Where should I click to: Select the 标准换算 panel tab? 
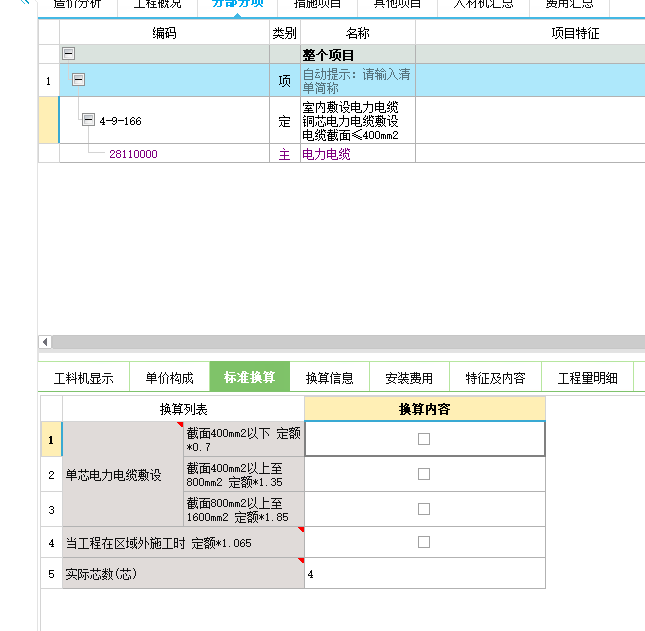pos(250,377)
